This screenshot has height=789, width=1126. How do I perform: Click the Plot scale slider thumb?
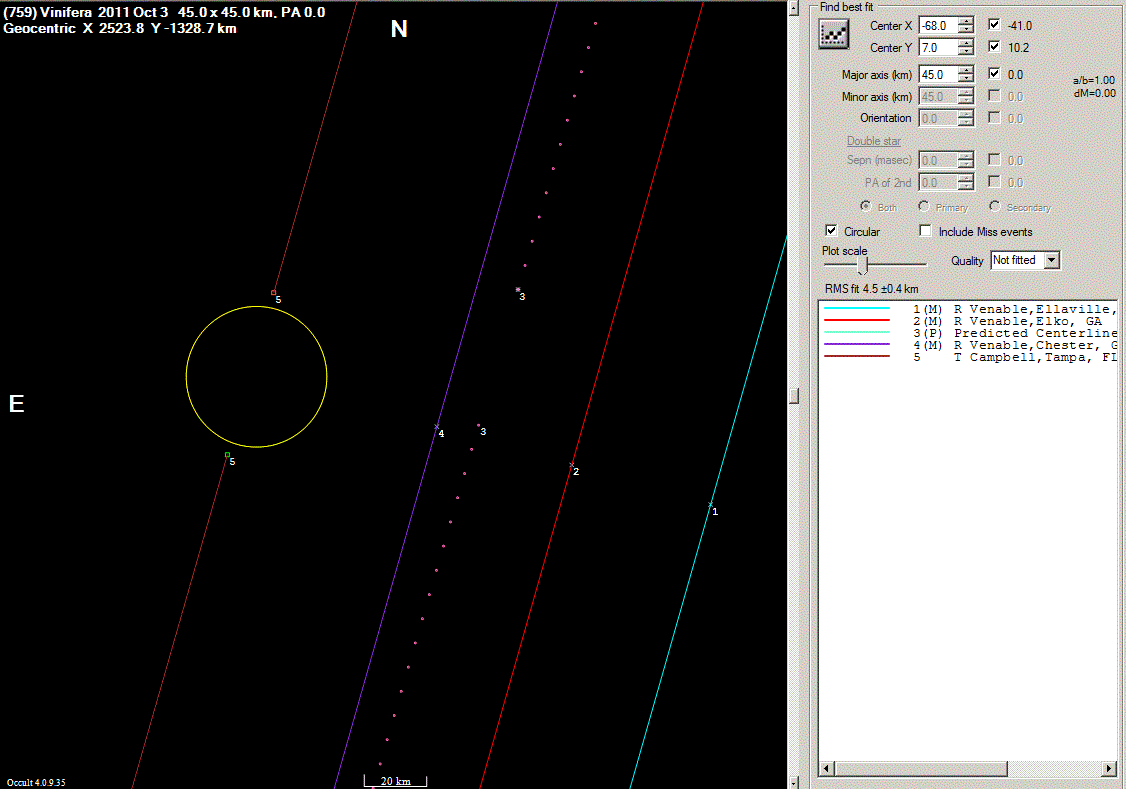(x=862, y=266)
